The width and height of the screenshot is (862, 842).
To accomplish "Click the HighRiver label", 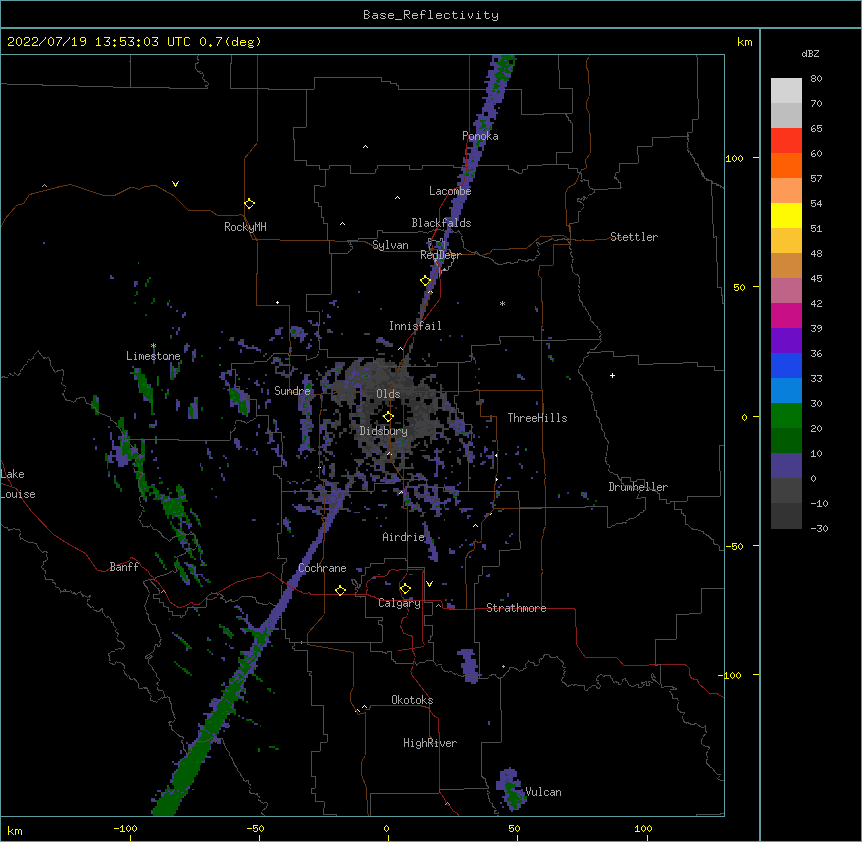I will (430, 743).
